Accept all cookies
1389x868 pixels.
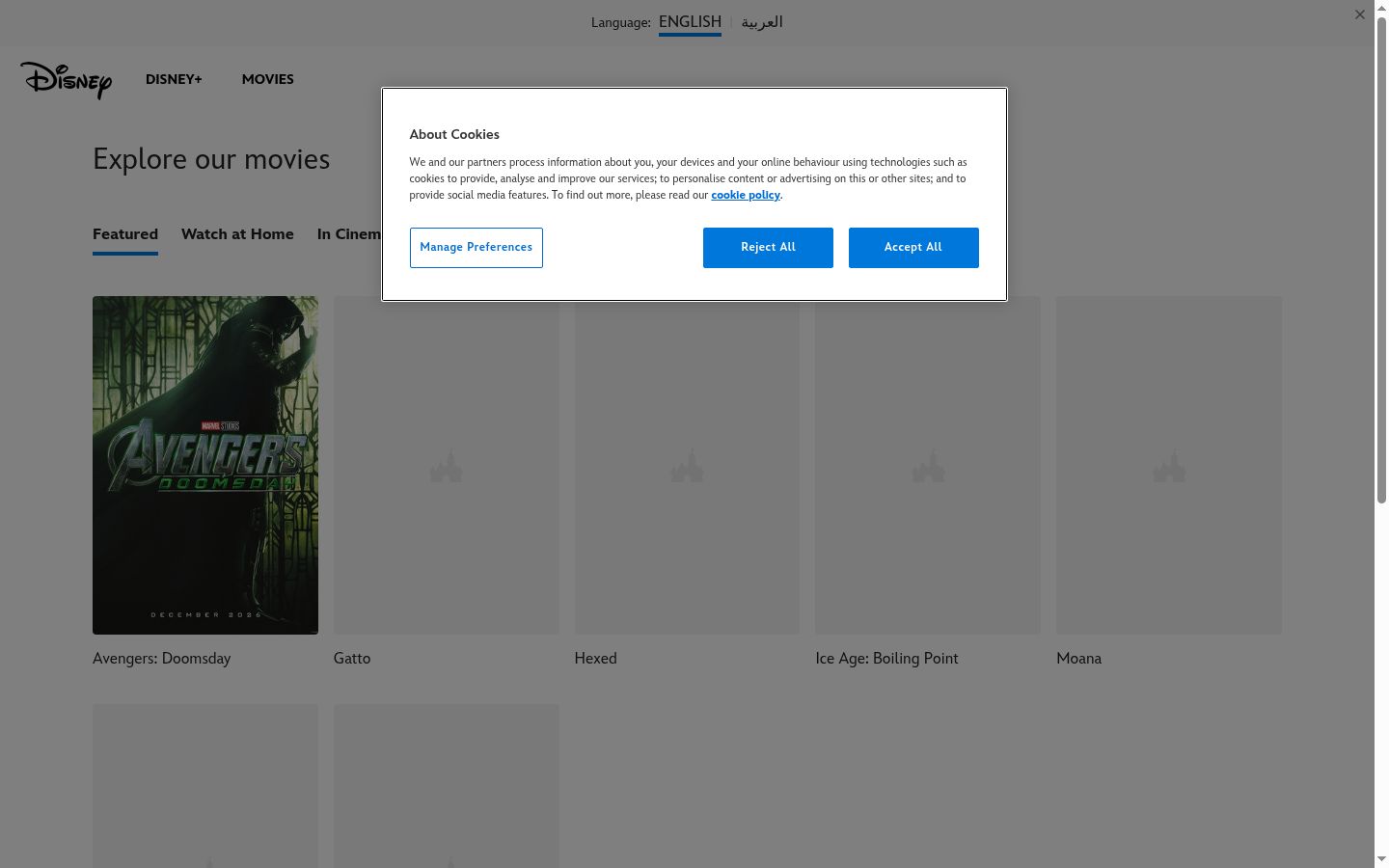[913, 248]
